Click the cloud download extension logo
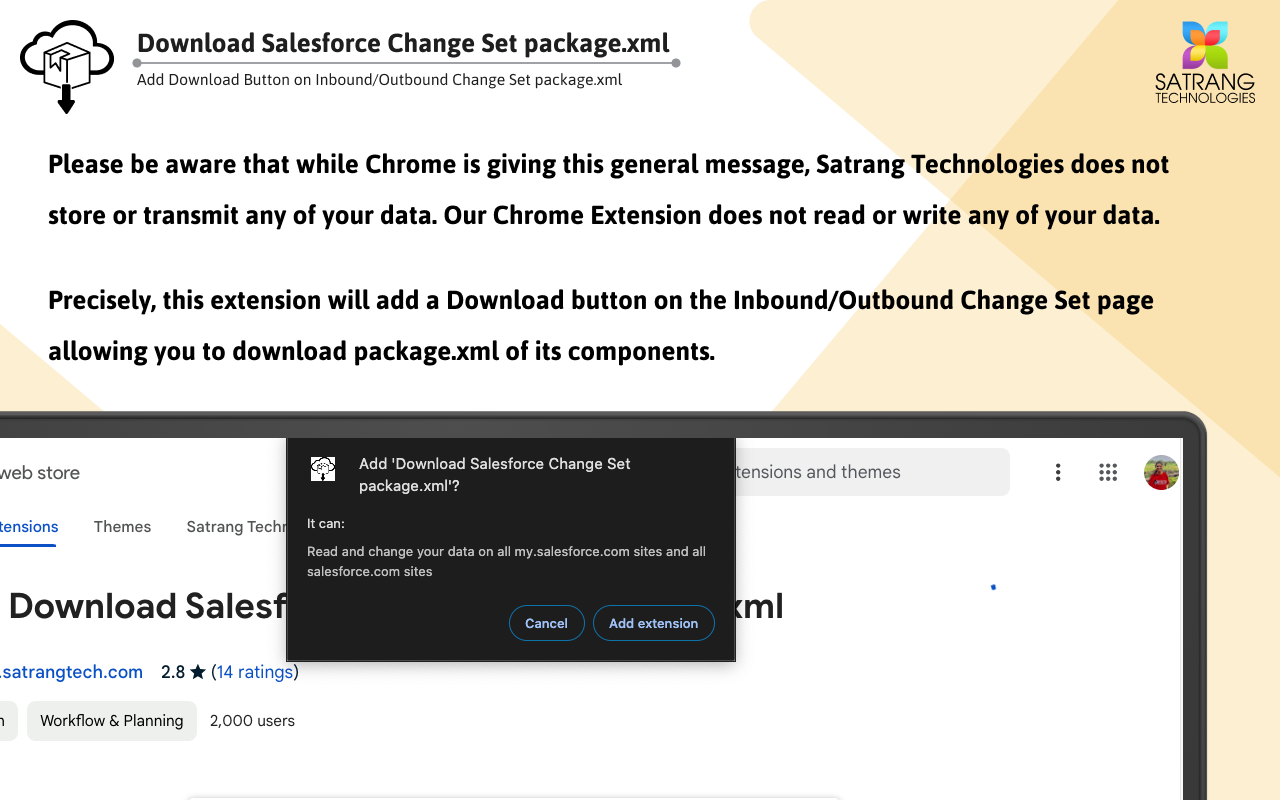 (x=66, y=65)
